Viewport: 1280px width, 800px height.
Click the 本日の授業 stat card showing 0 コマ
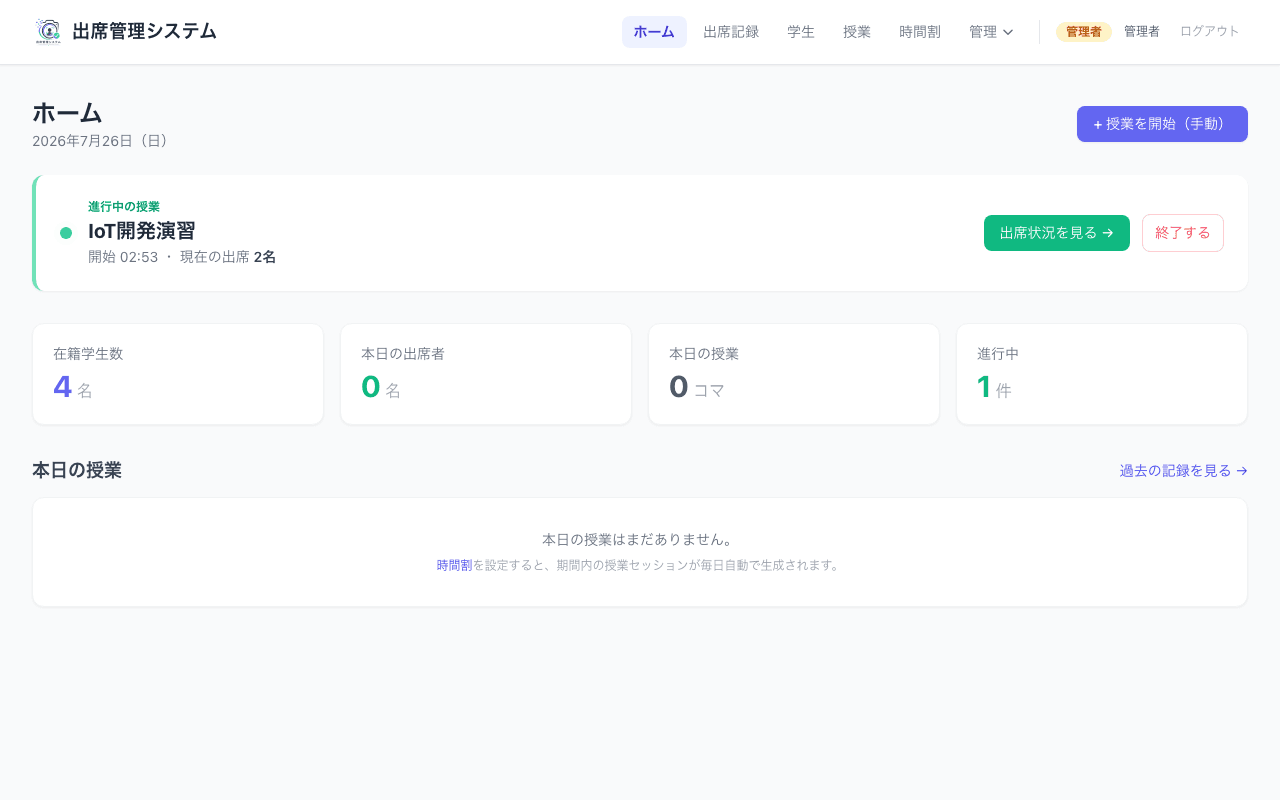tap(794, 374)
